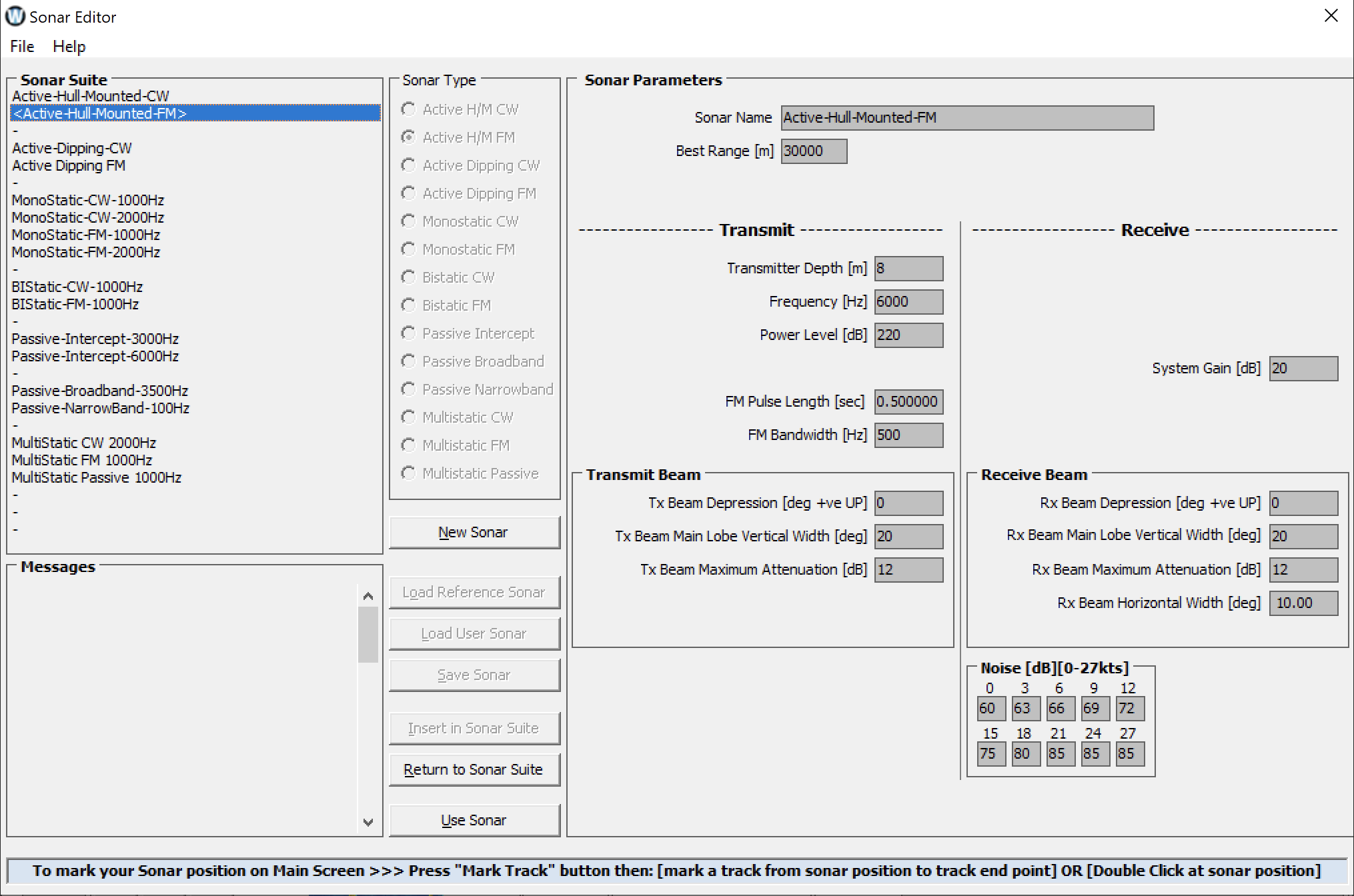Select BIStatic-CW-1000Hz in the list
Screen dimensions: 1354x896
coord(195,287)
